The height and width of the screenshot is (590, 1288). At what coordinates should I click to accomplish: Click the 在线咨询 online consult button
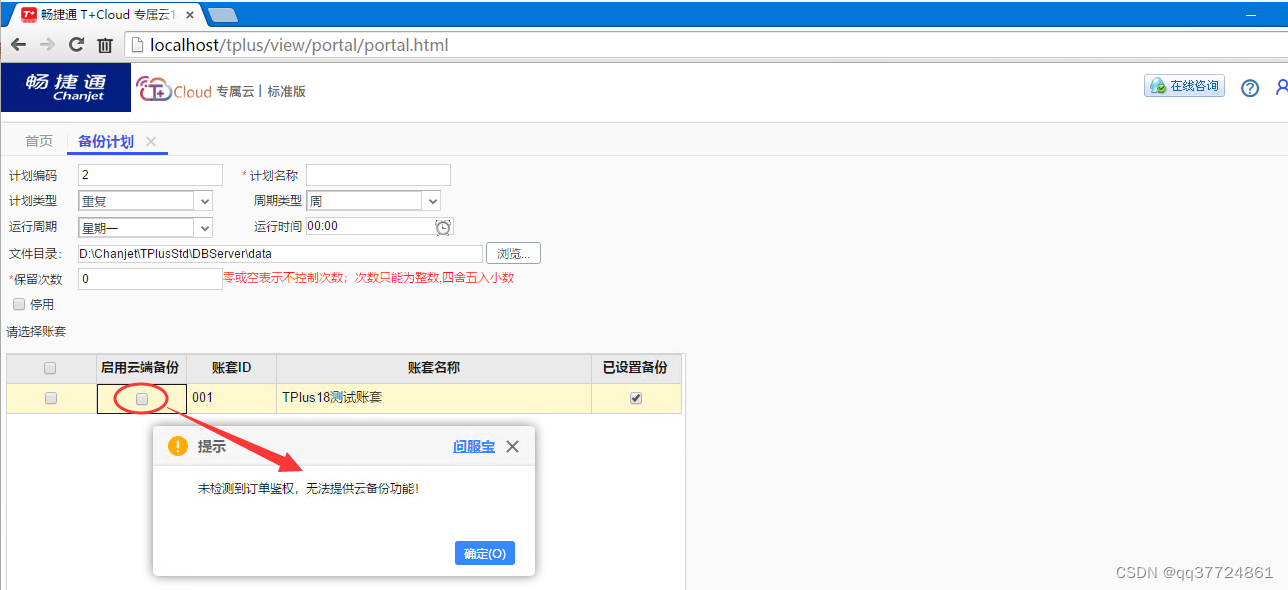point(1184,86)
